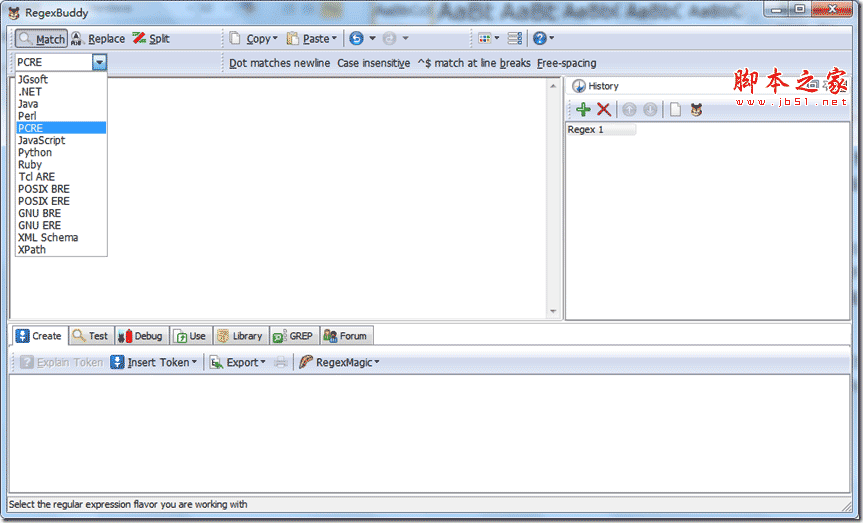Screen dimensions: 863x523
Task: Choose JavaScript flavor from list
Action: (x=61, y=140)
